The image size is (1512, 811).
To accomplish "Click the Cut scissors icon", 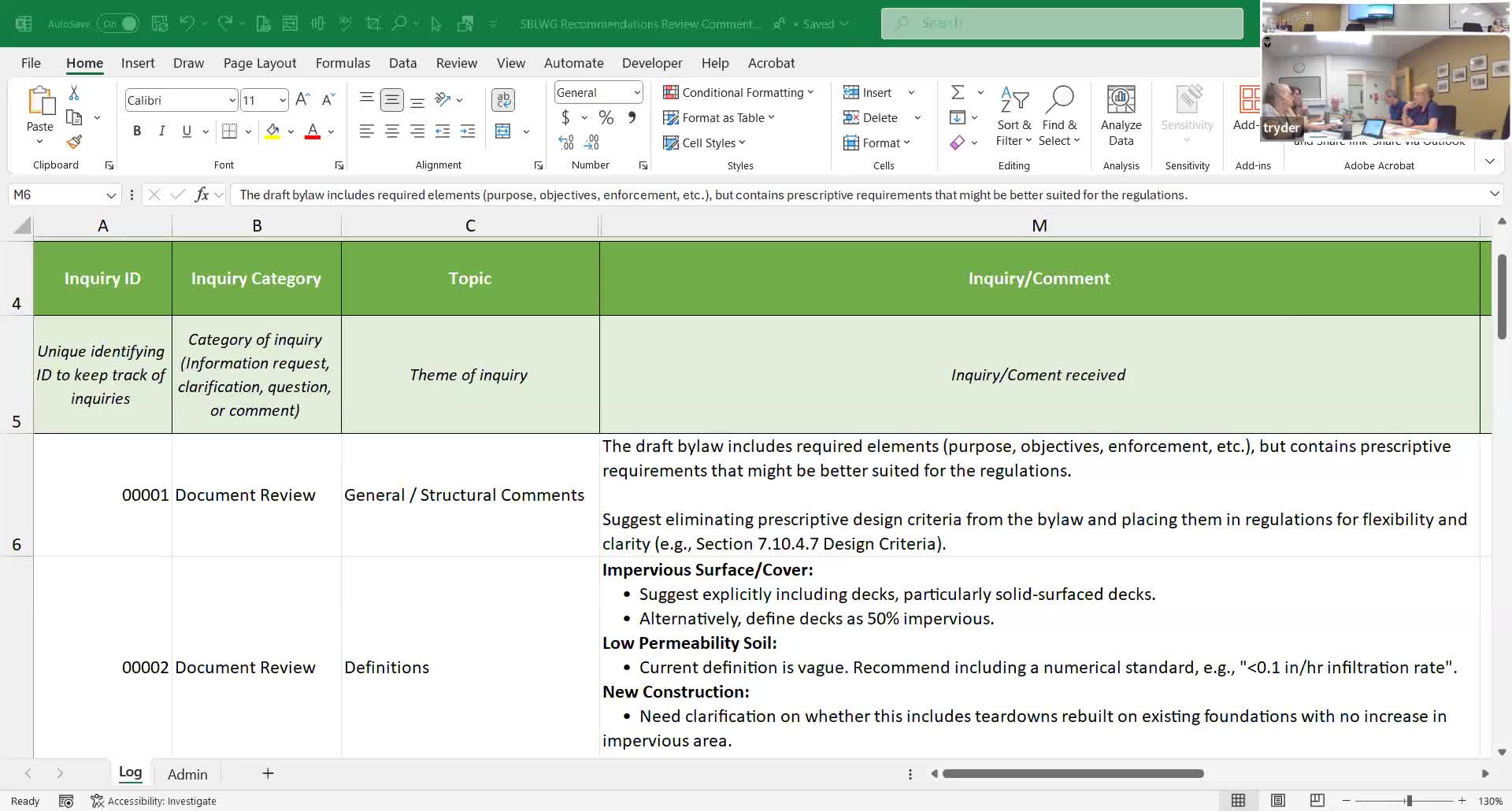I will pos(74,93).
